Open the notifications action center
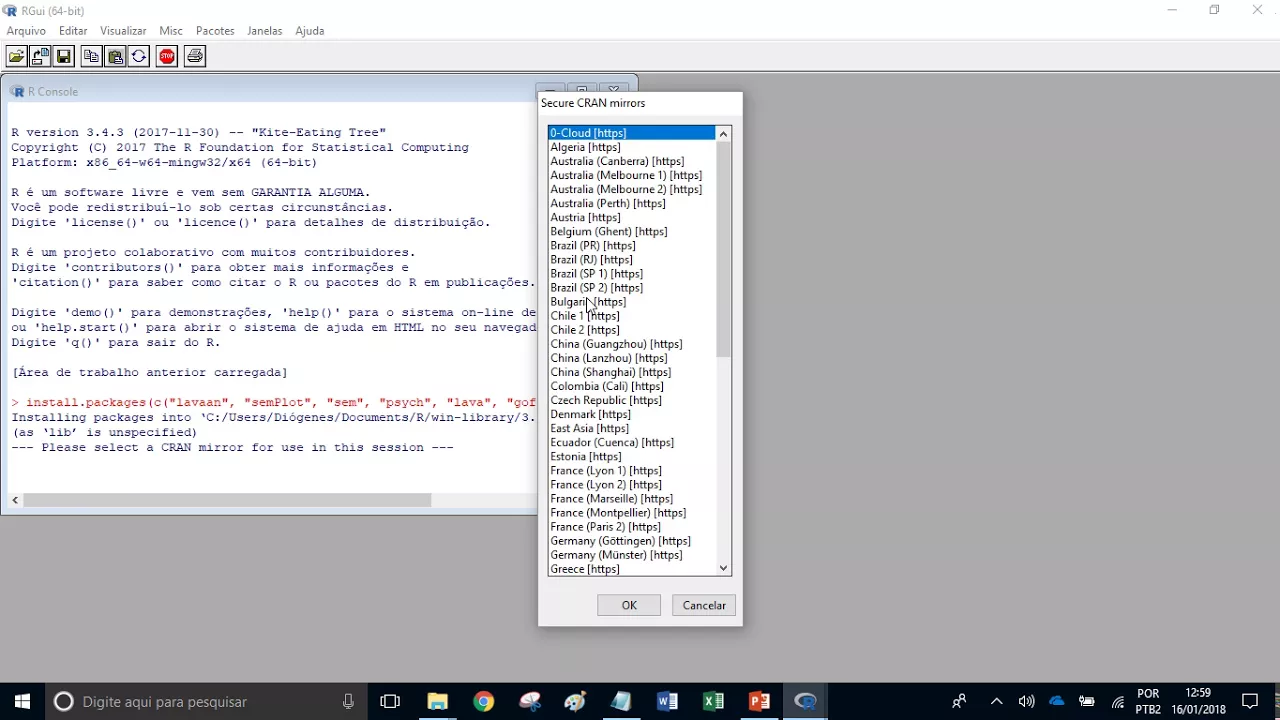 (x=1250, y=701)
